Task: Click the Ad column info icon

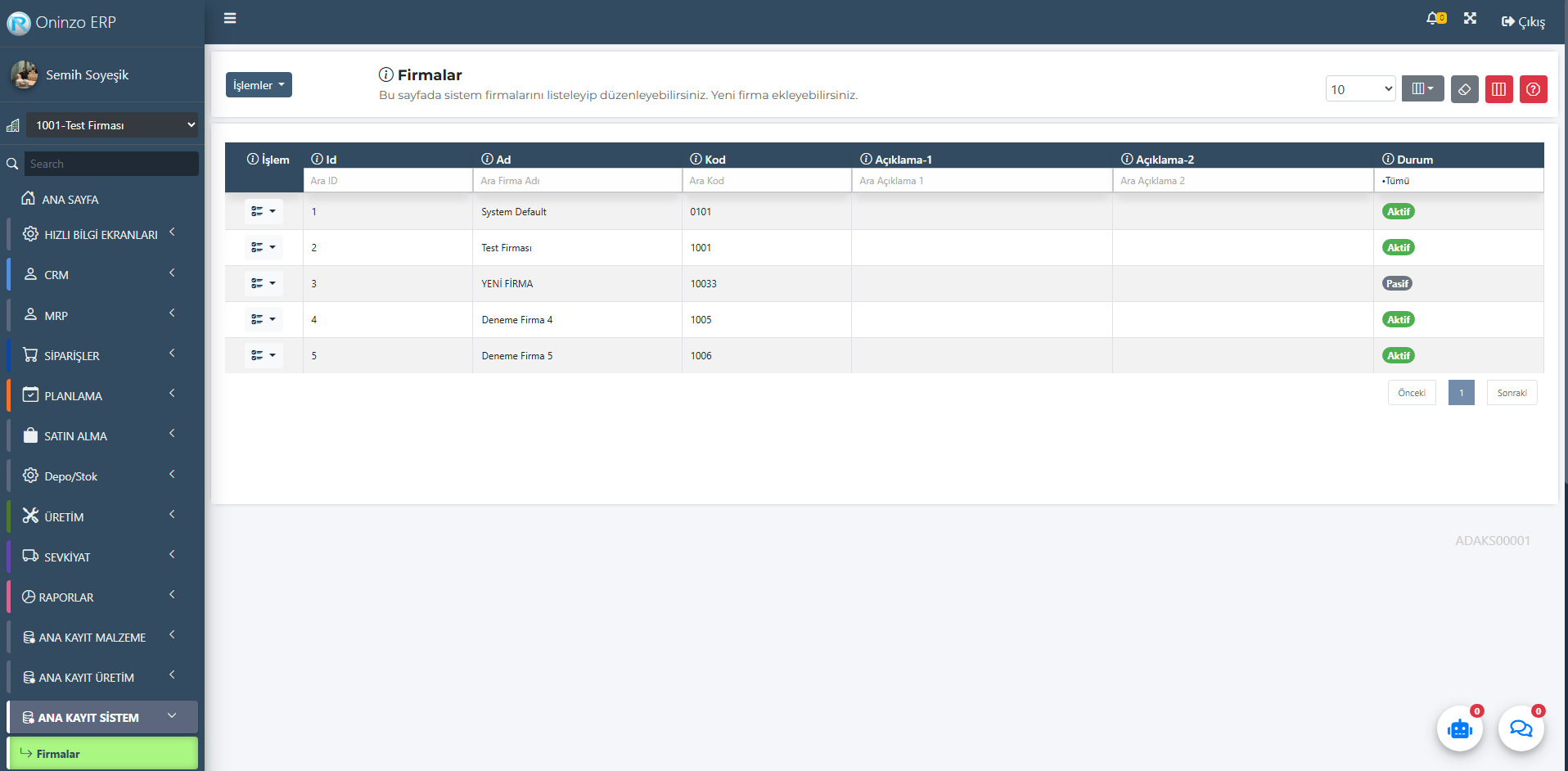Action: [487, 159]
